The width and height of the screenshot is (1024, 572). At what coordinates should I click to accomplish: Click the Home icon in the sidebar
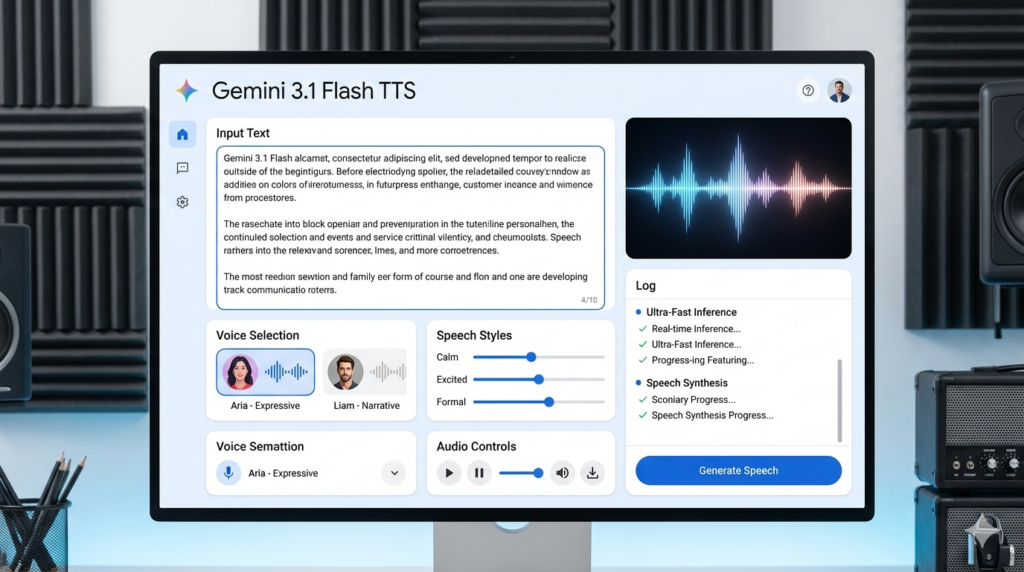click(x=182, y=135)
